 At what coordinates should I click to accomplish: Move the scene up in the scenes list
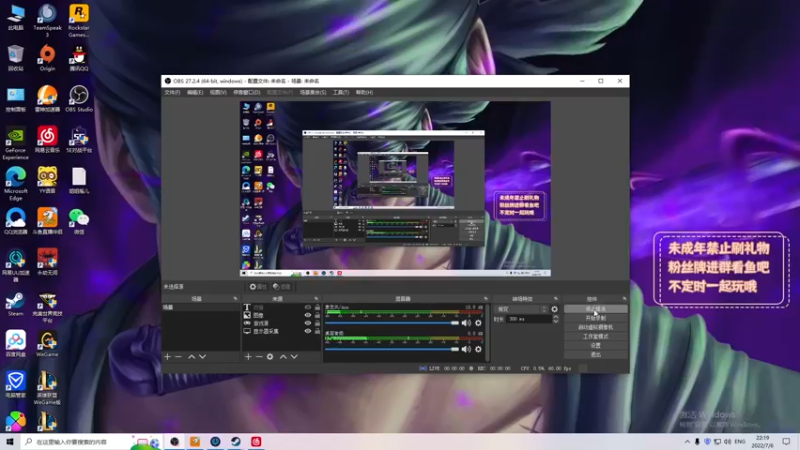click(x=191, y=357)
